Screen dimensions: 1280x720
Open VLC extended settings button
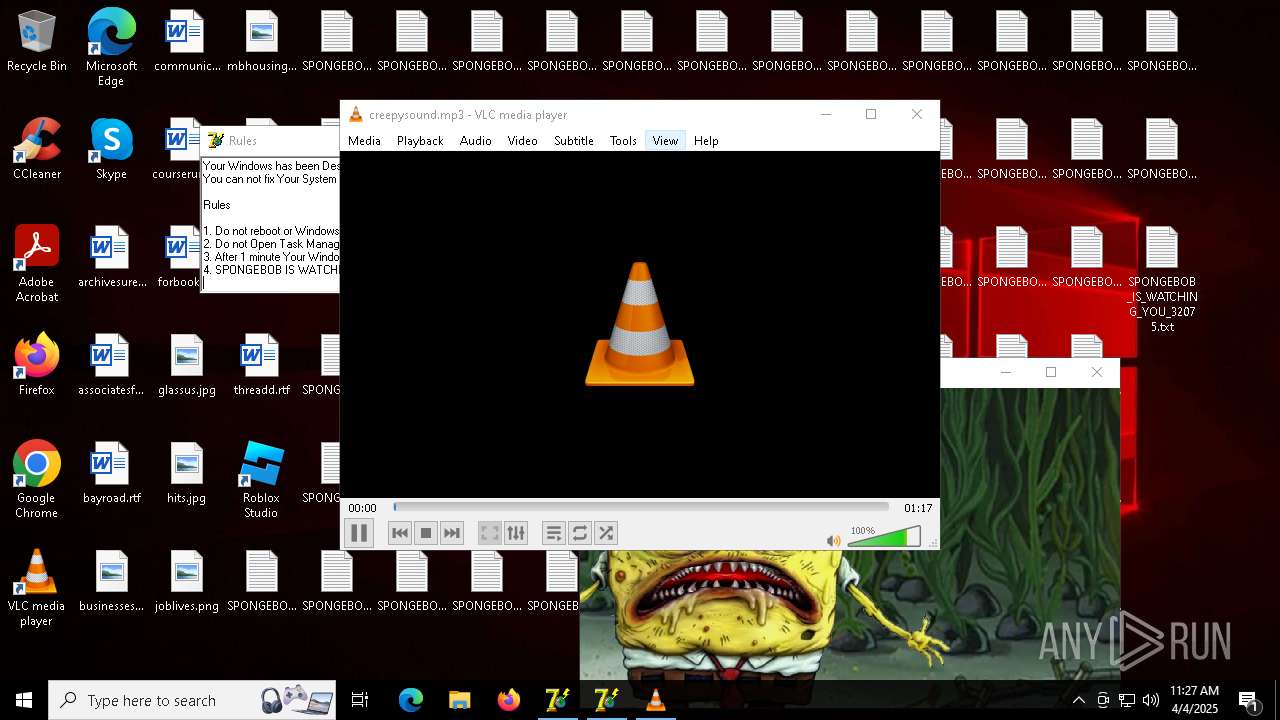pyautogui.click(x=516, y=533)
